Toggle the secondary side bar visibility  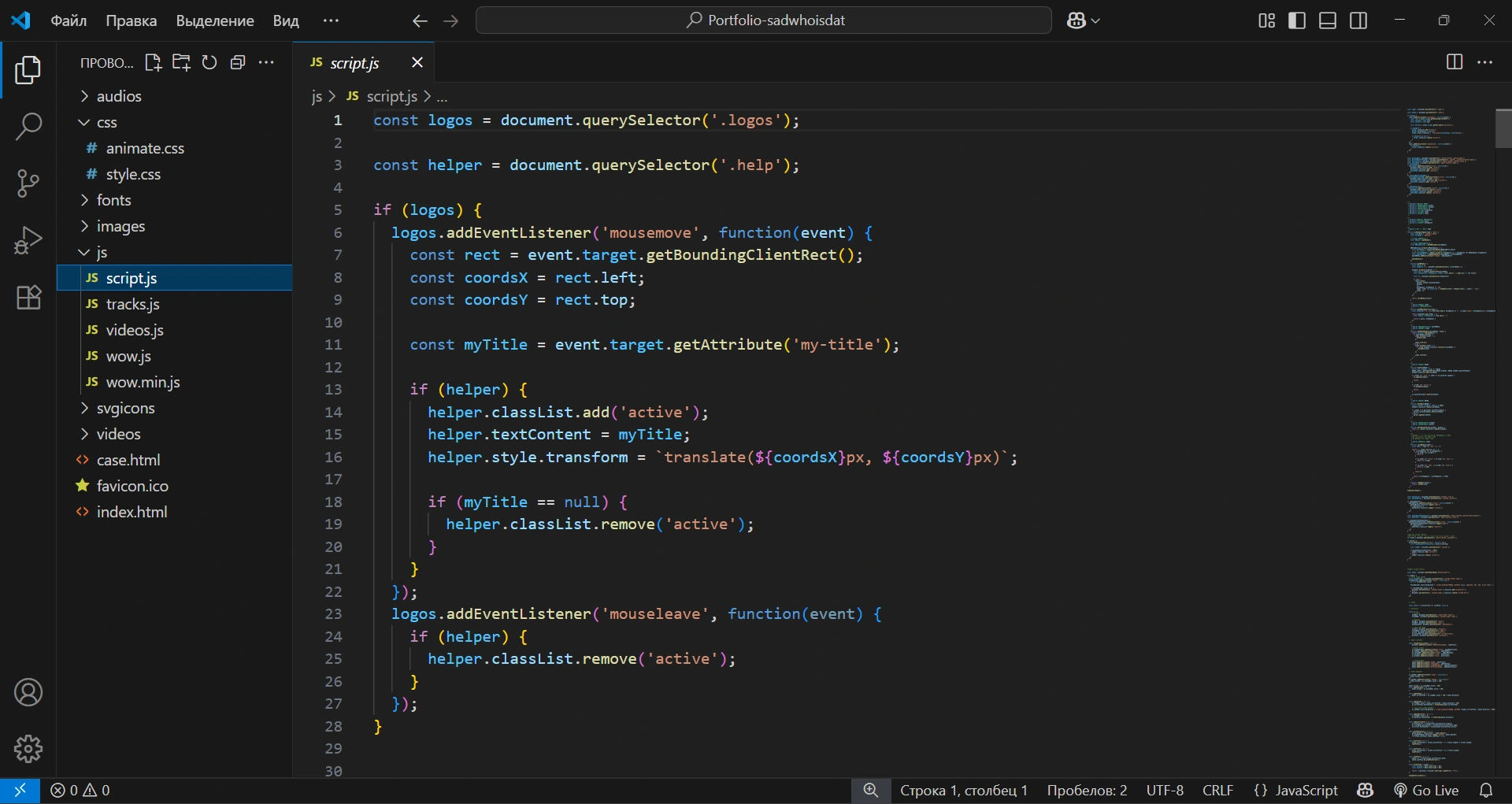(1358, 20)
